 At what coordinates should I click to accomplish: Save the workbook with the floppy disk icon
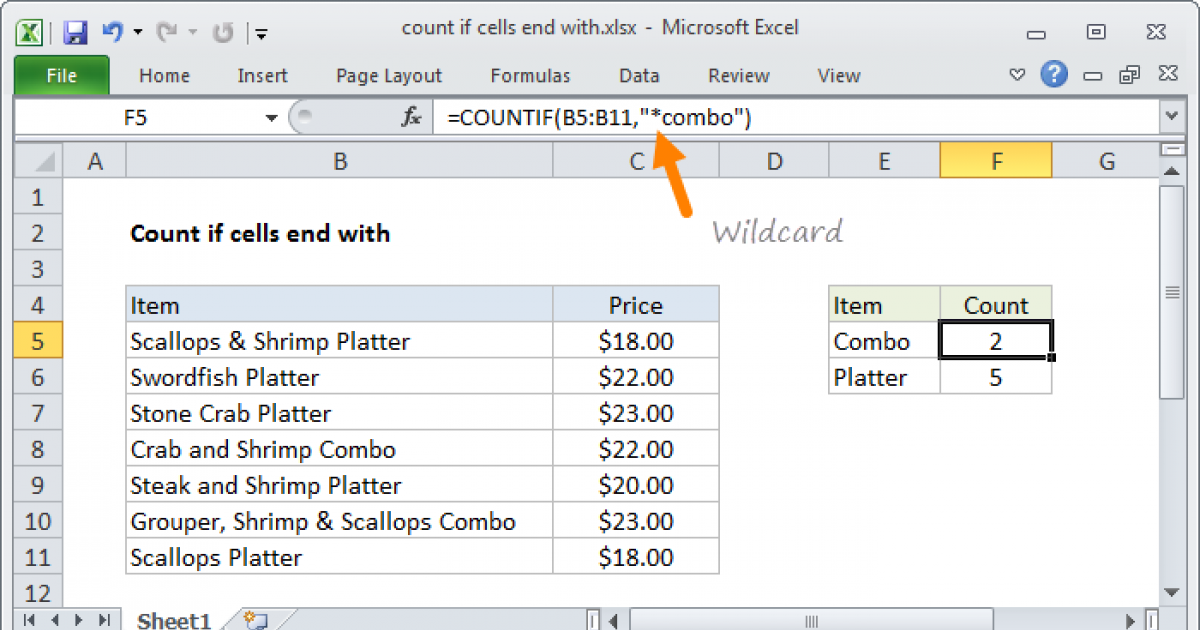point(76,32)
